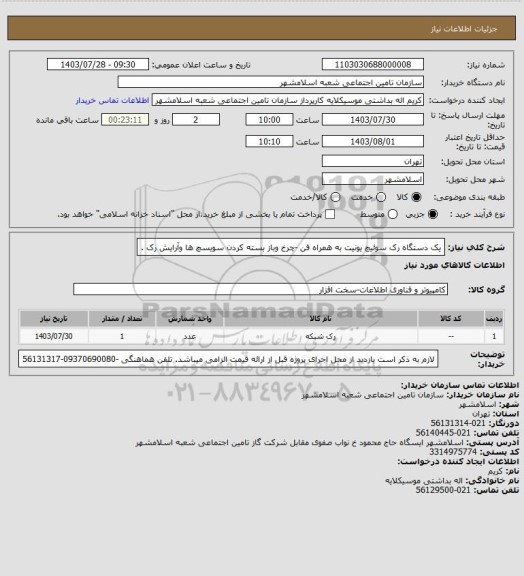The height and width of the screenshot is (576, 524).
Task: Click the جزئیات اطلاعات نیاز header title
Action: tap(464, 29)
